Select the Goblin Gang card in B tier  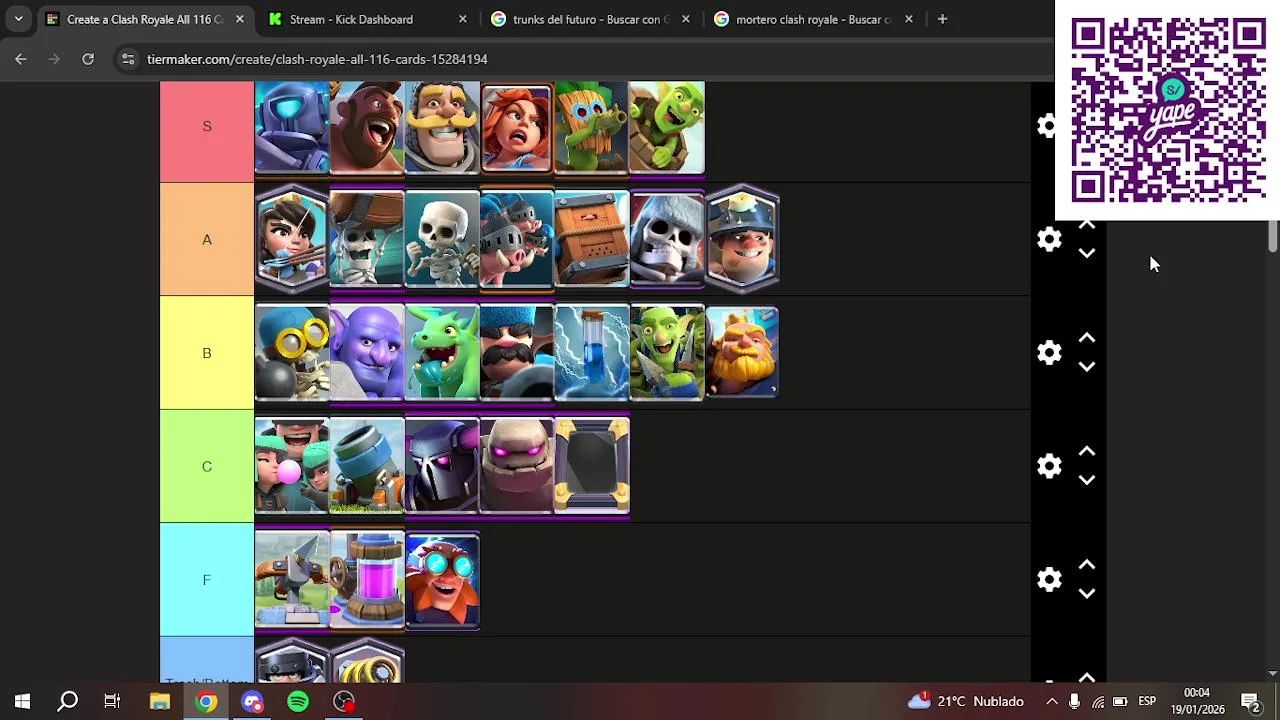(667, 352)
